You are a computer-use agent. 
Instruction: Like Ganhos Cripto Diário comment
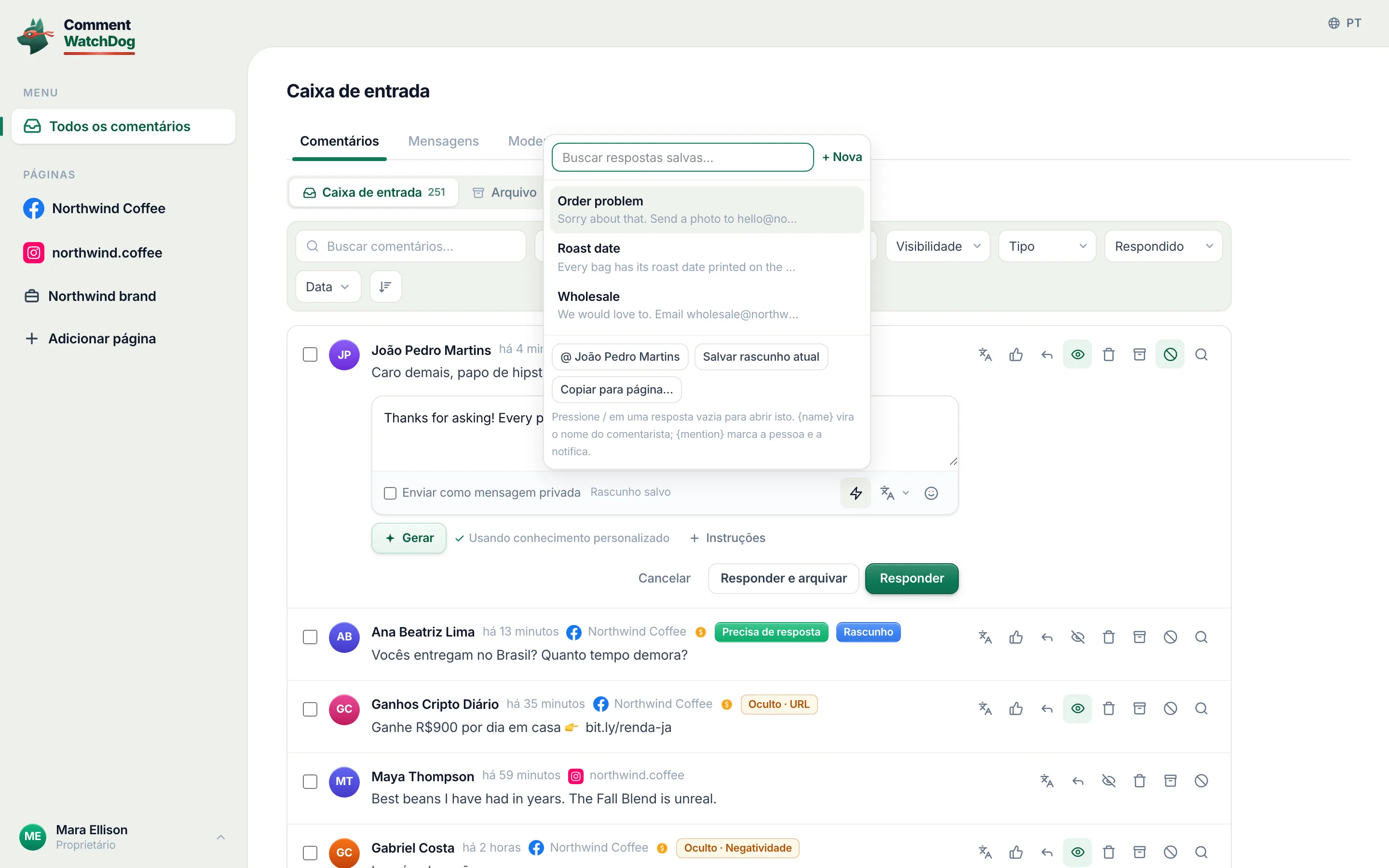[1016, 708]
